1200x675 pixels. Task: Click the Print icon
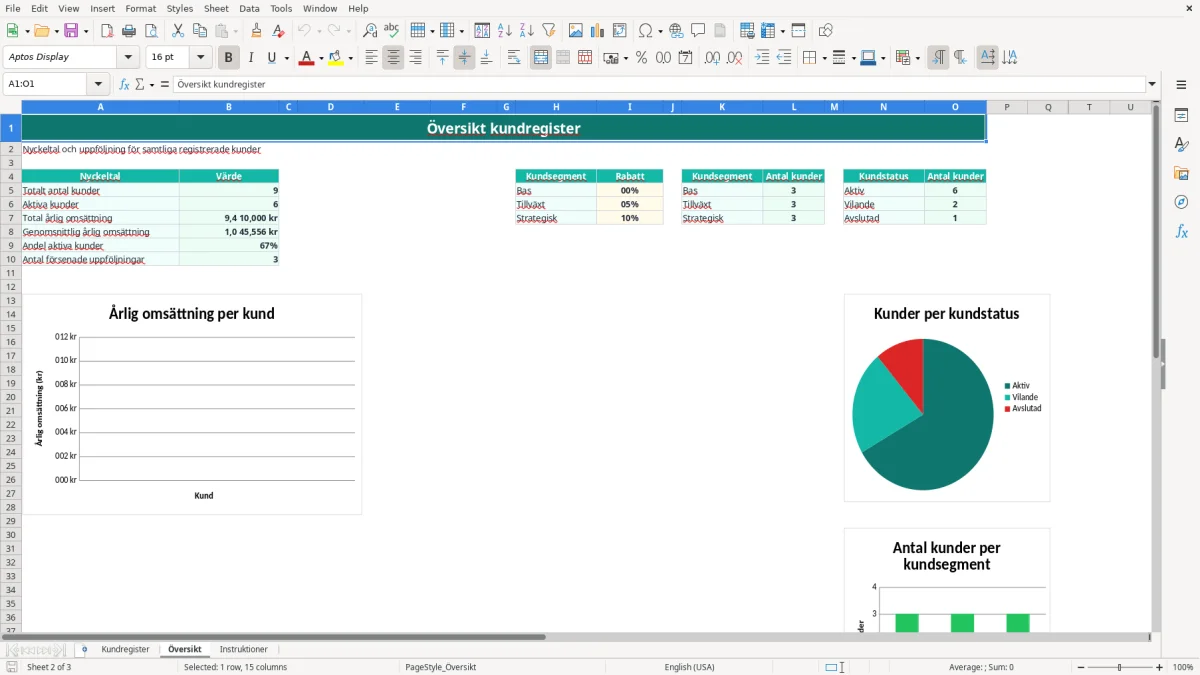pyautogui.click(x=129, y=31)
